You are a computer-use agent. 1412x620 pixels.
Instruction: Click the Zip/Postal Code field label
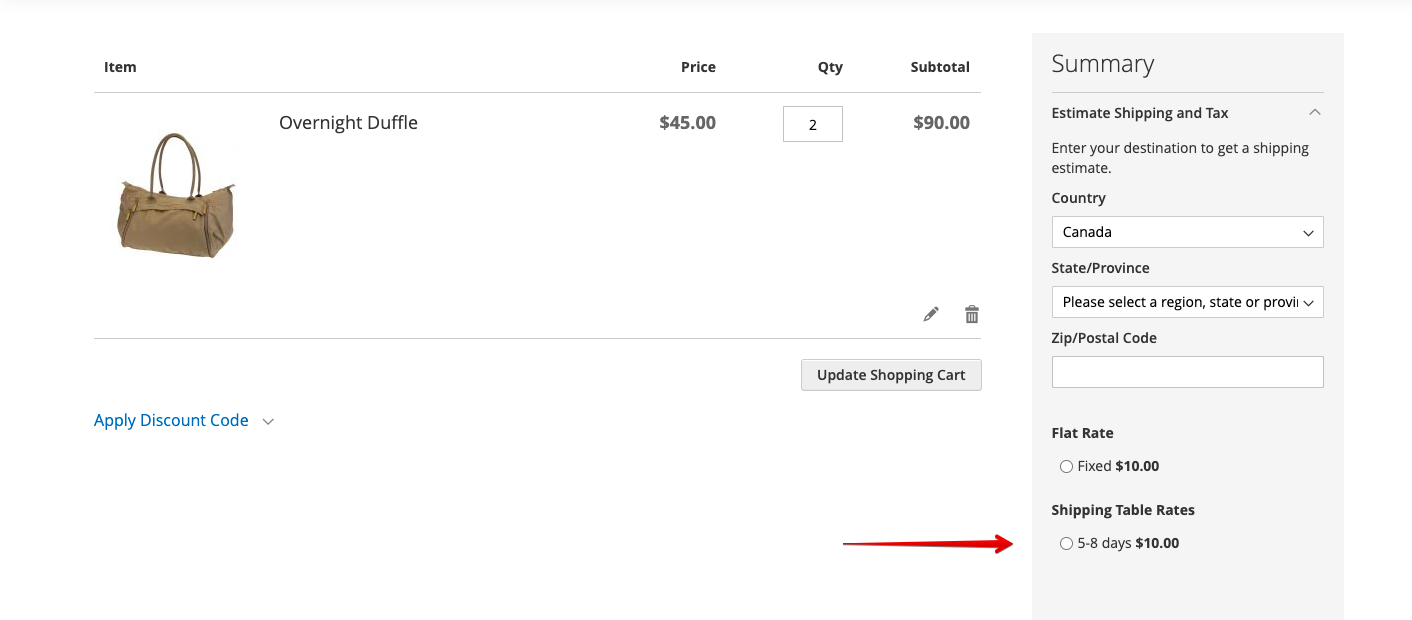(1104, 338)
